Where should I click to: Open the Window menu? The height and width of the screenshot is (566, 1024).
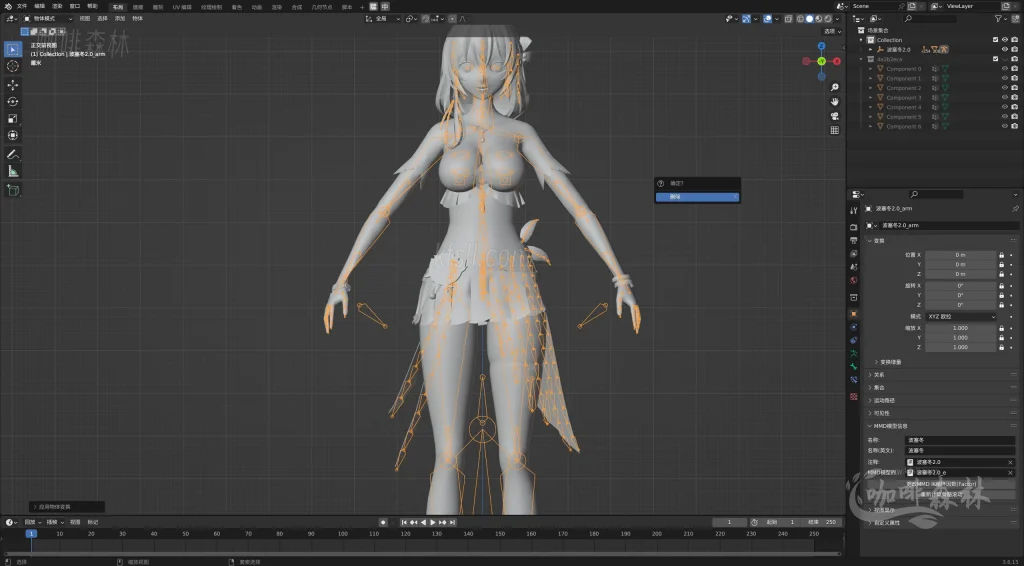[x=75, y=6]
